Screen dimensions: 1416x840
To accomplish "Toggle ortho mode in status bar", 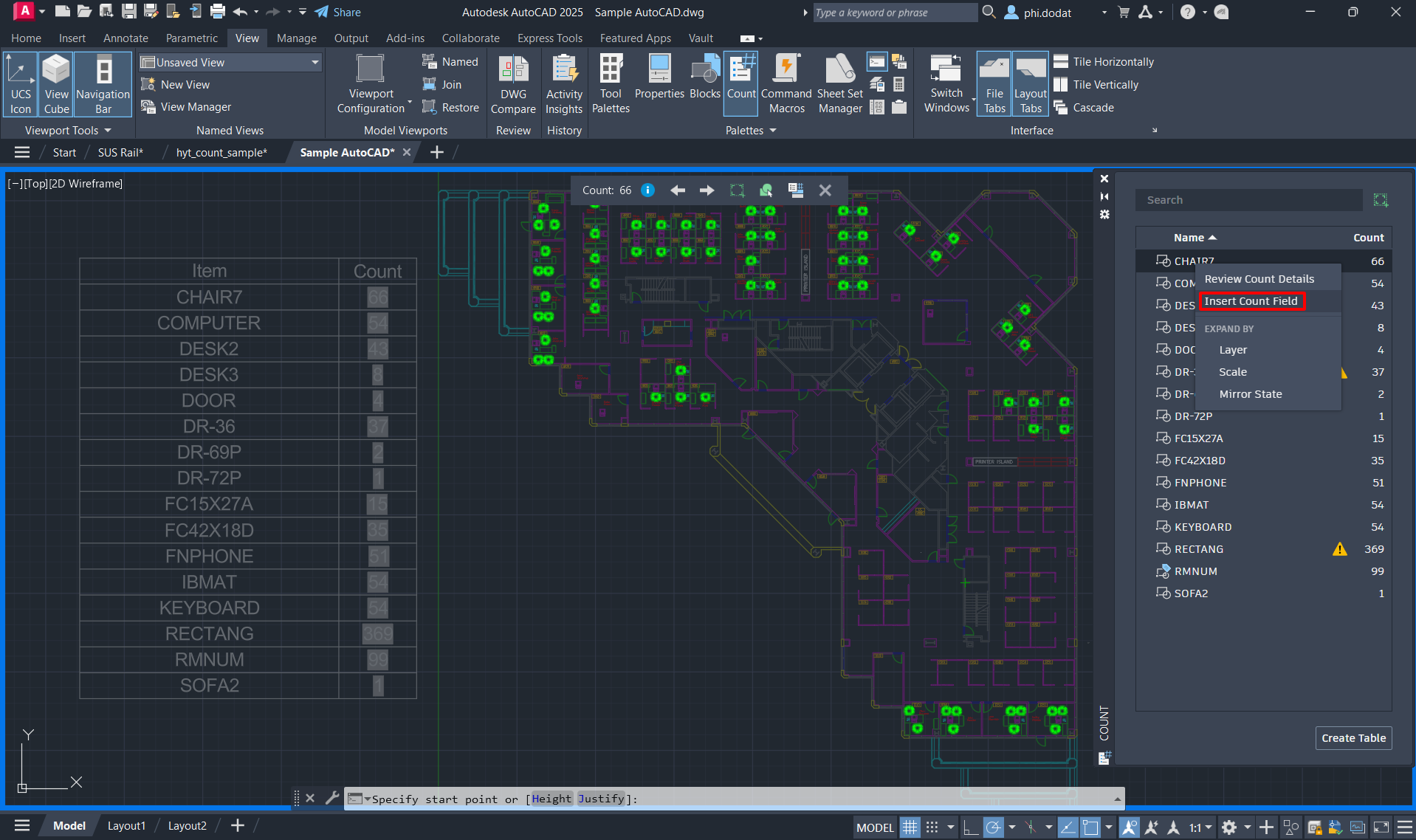I will tap(970, 827).
